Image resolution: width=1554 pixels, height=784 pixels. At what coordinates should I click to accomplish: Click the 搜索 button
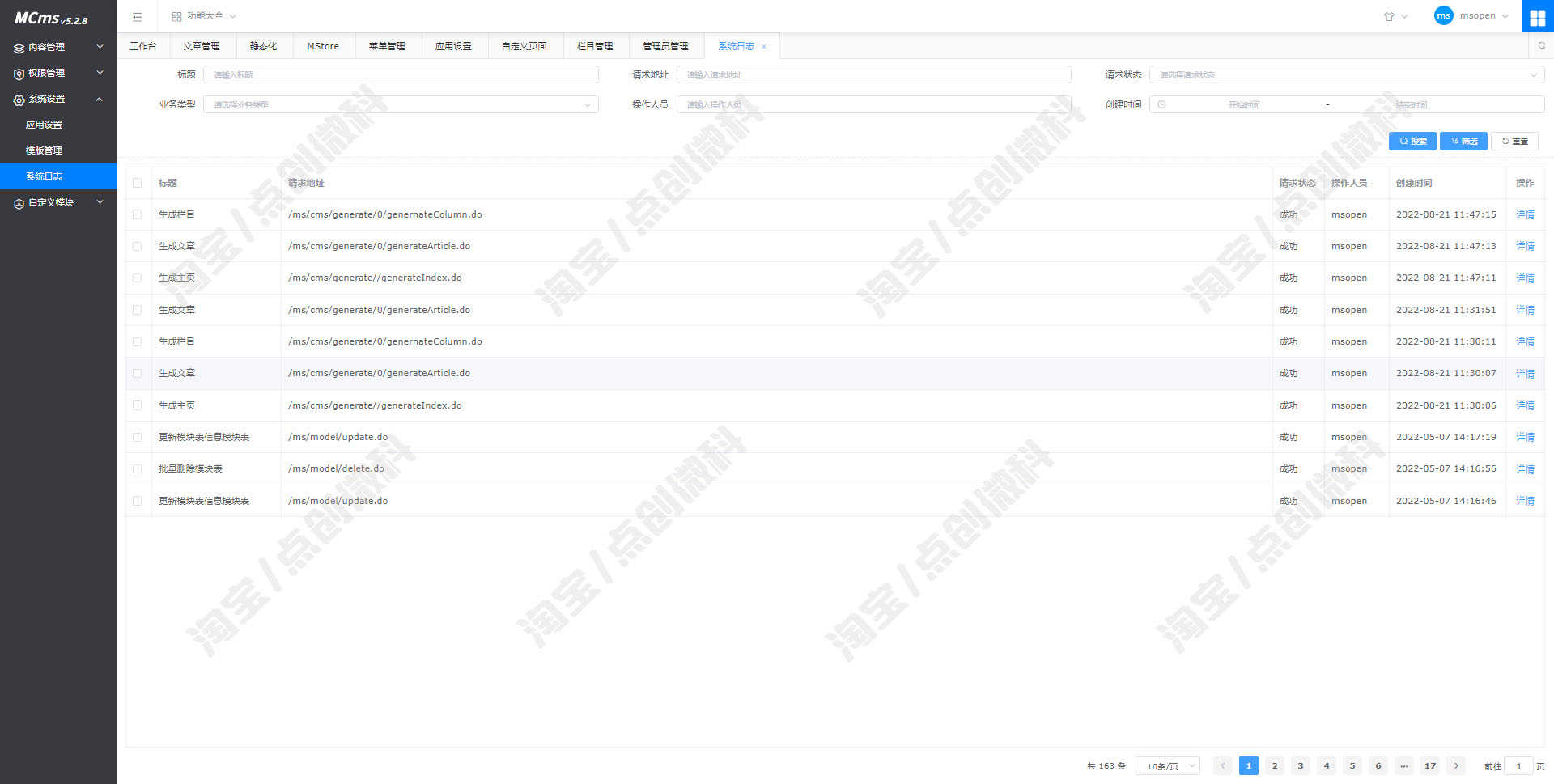point(1412,141)
